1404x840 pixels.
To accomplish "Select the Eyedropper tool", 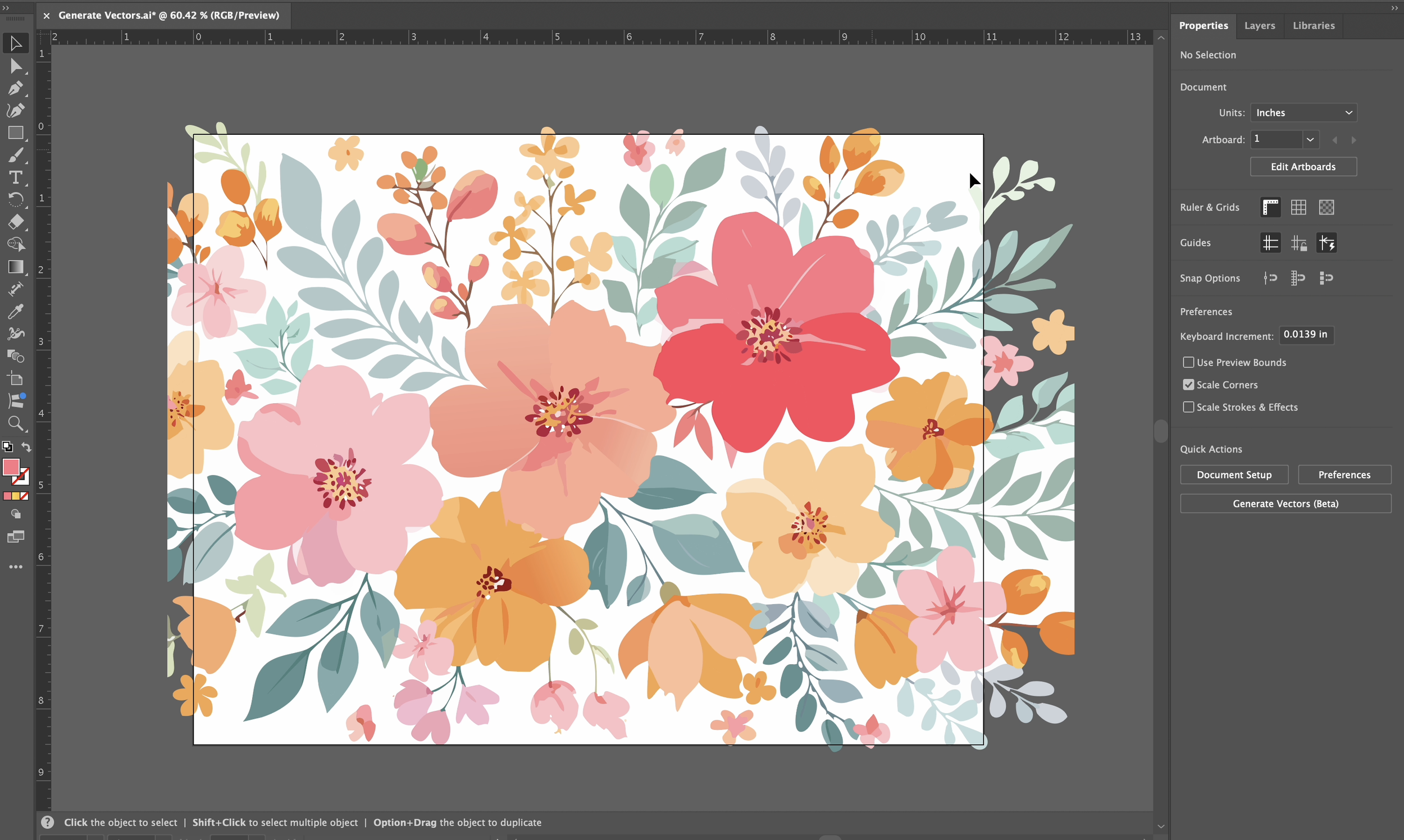I will 16,311.
